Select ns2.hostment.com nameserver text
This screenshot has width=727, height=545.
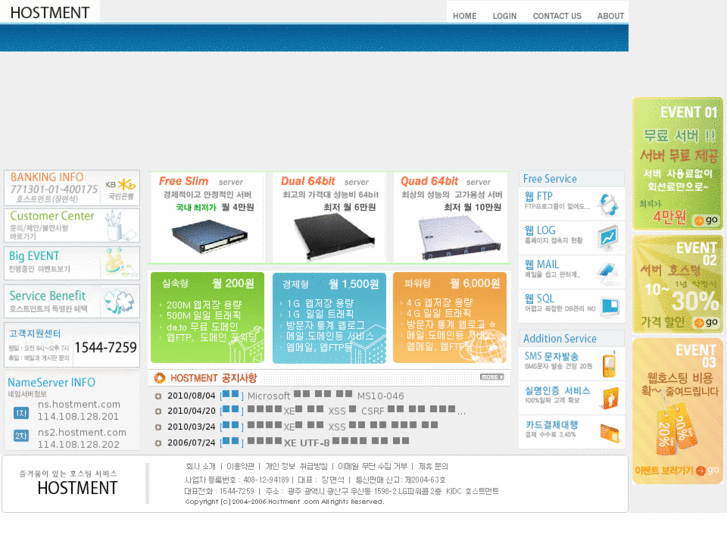coord(82,432)
